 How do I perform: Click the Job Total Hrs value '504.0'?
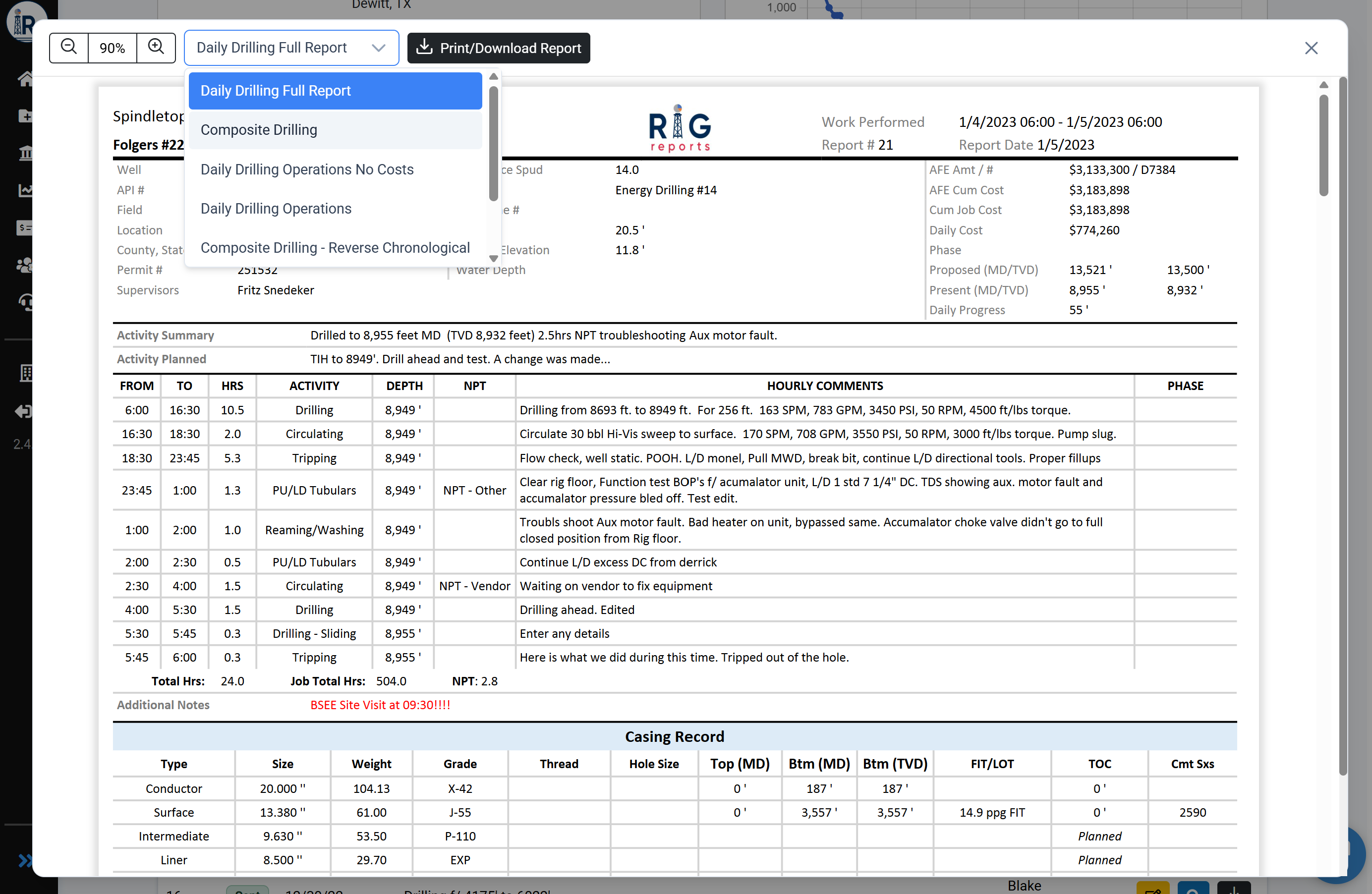pos(391,681)
